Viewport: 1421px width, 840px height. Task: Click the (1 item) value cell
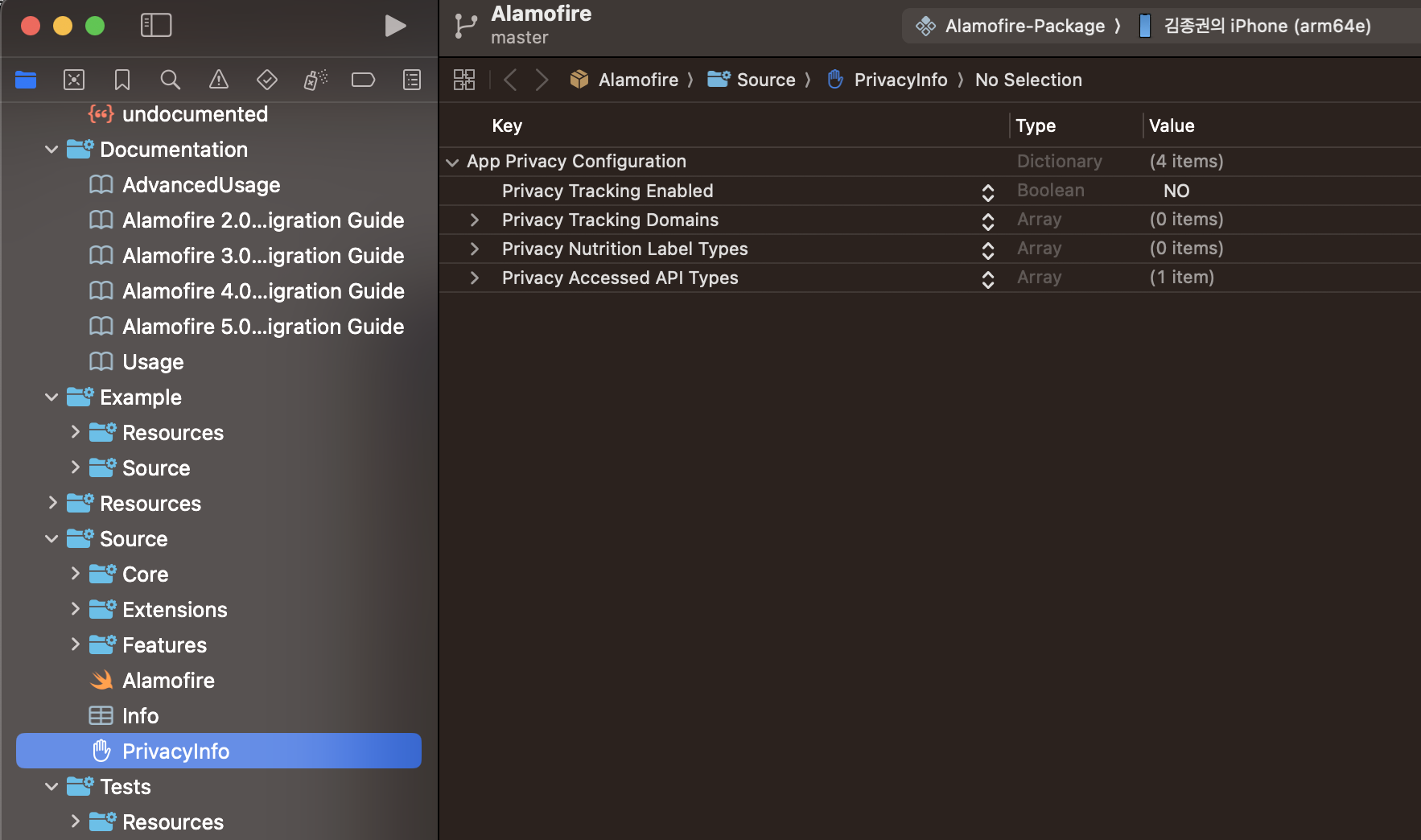[x=1181, y=277]
